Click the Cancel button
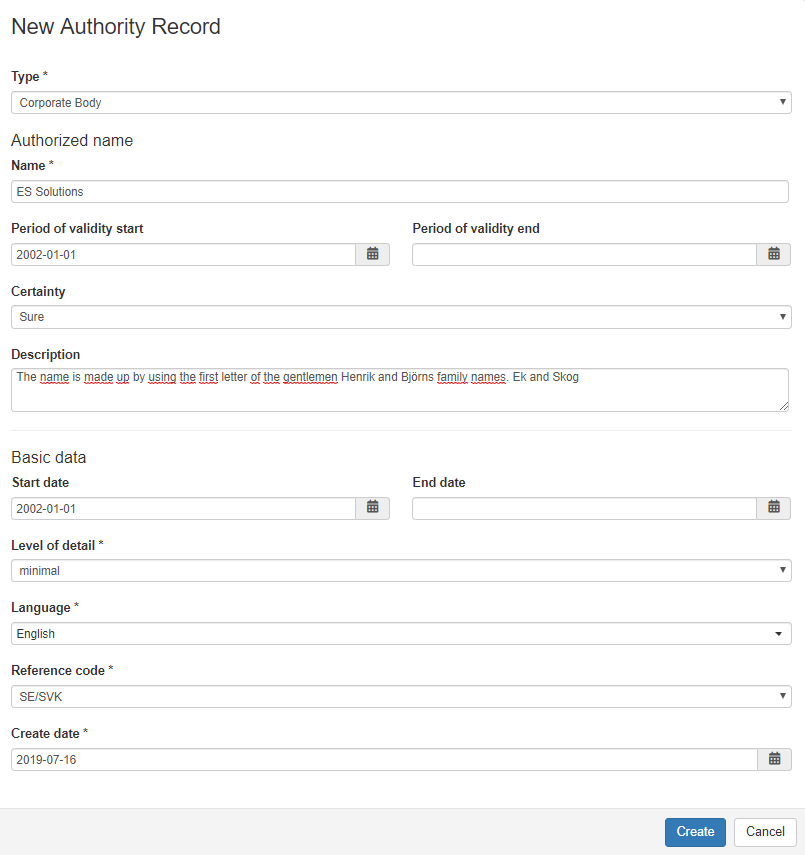The width and height of the screenshot is (805, 855). [765, 832]
